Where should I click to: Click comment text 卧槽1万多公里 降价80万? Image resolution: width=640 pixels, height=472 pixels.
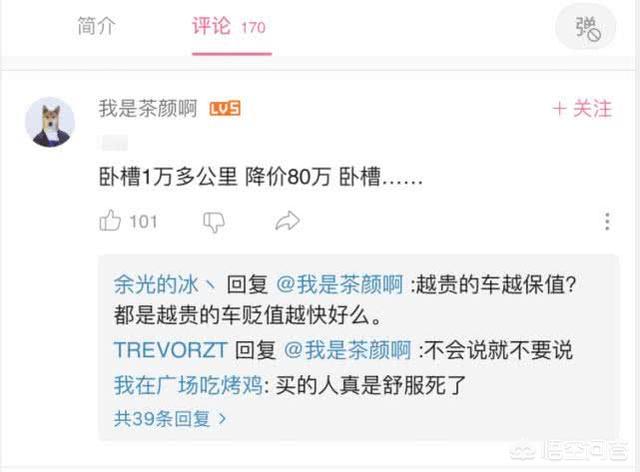[214, 178]
